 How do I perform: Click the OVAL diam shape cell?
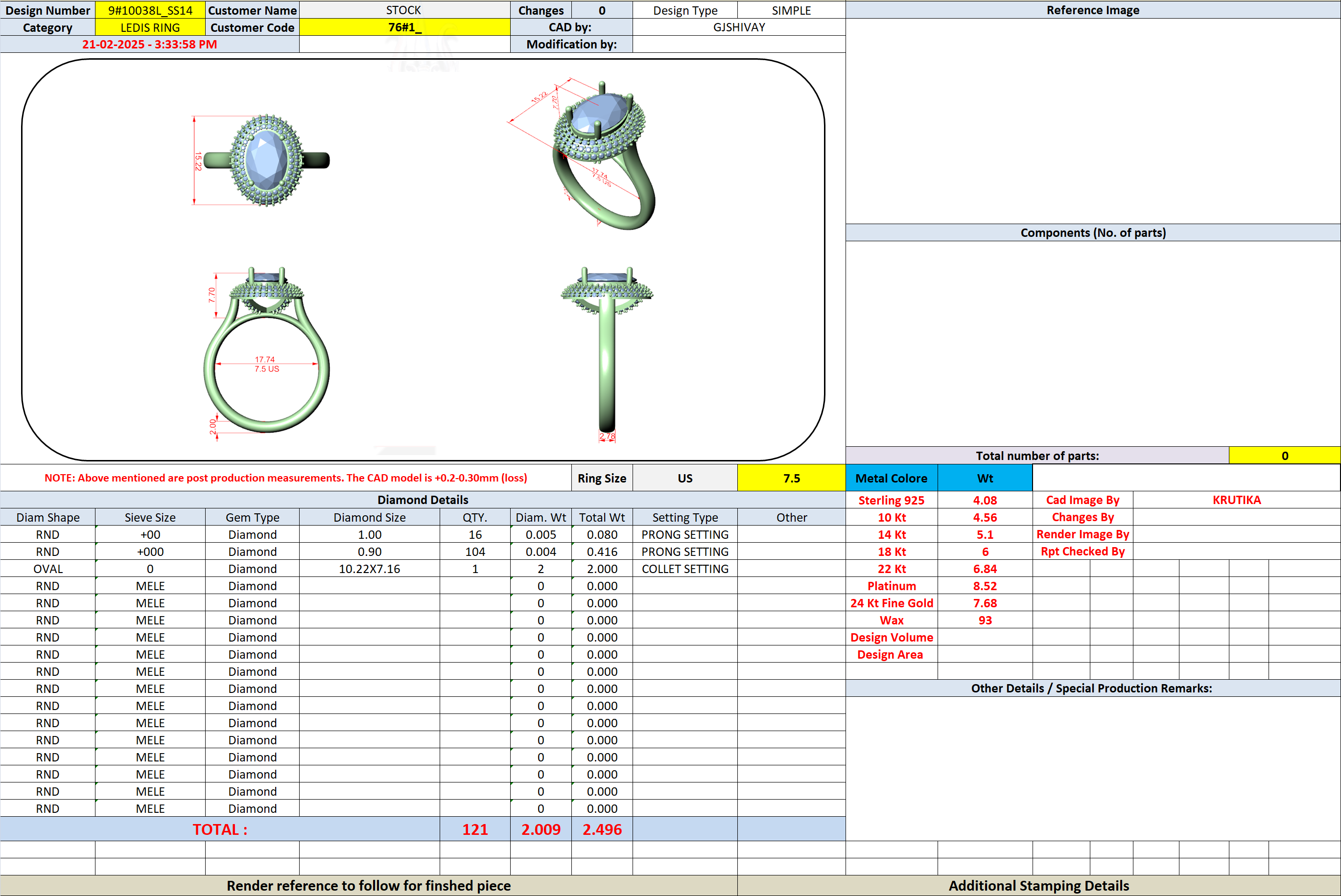(x=47, y=569)
